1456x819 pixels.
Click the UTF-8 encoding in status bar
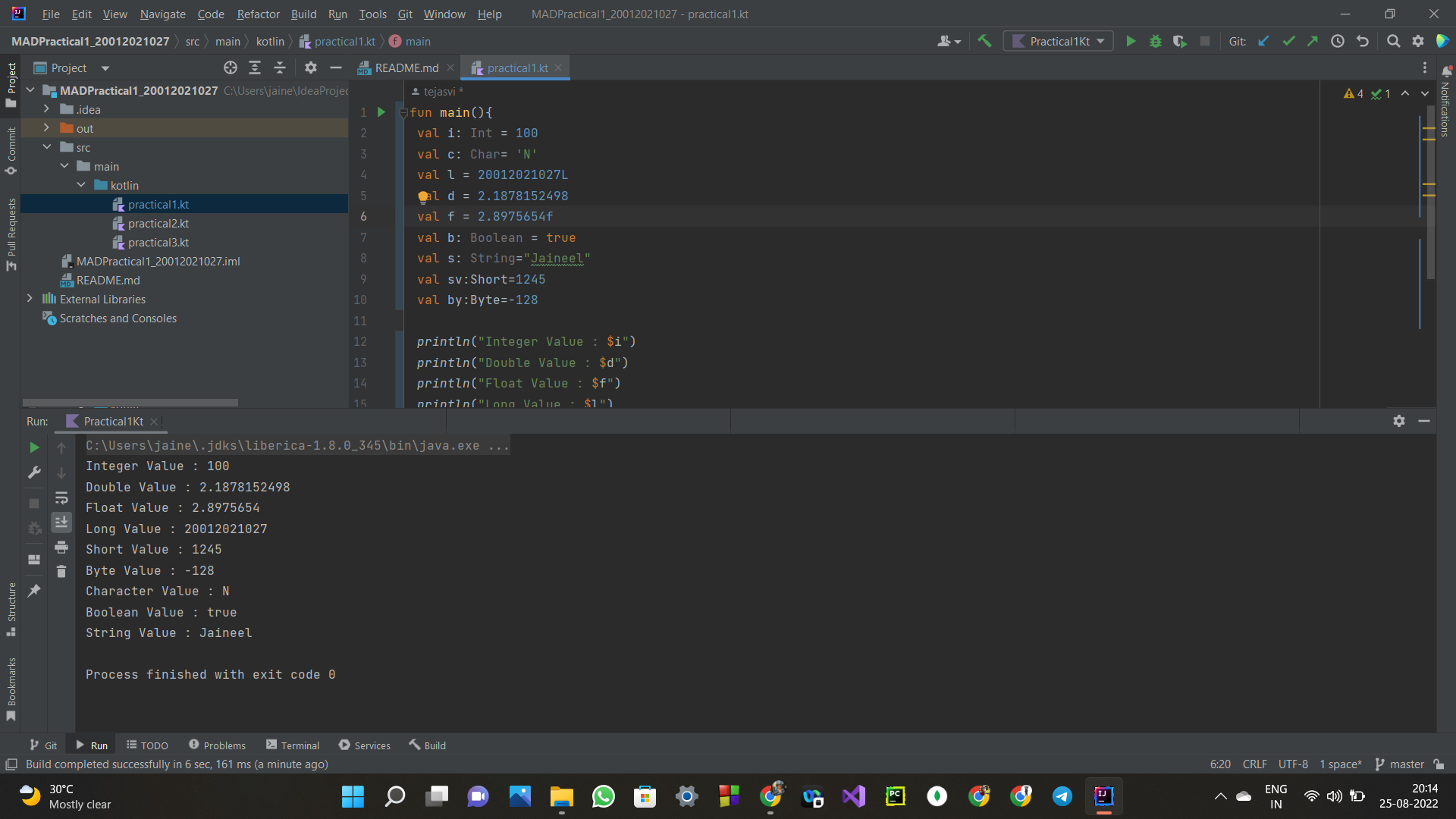tap(1293, 764)
